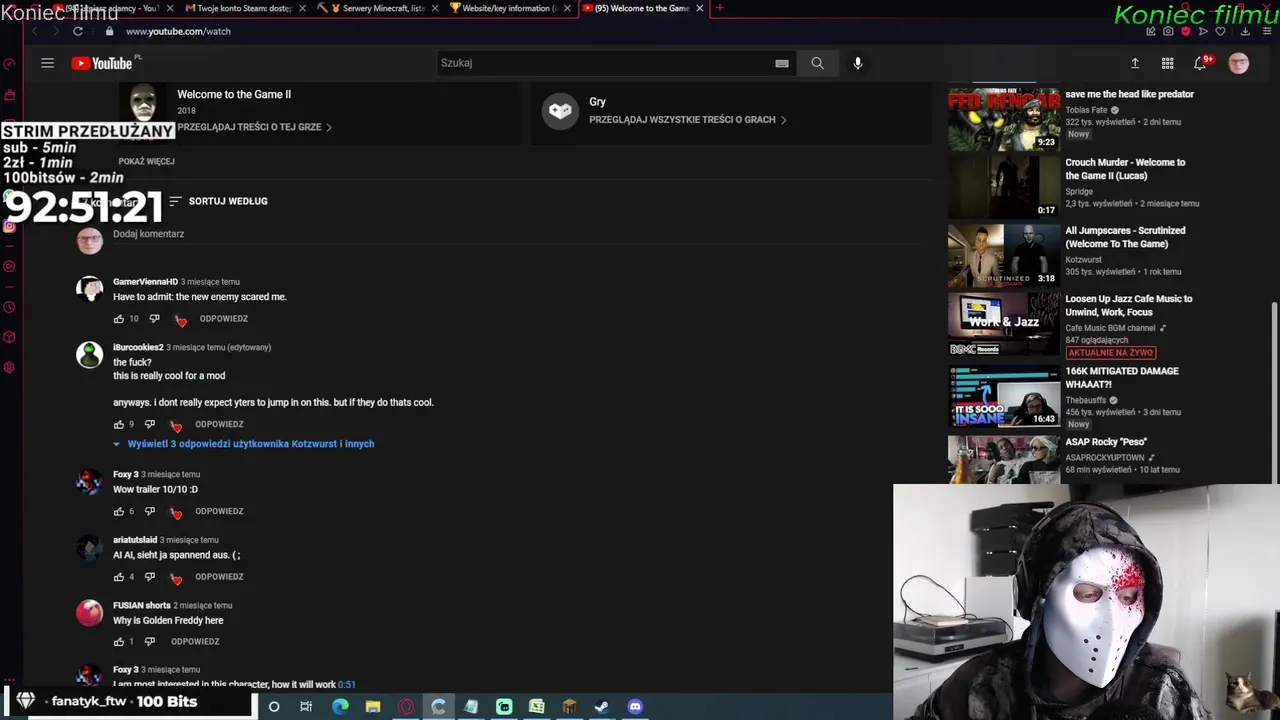1280x720 pixels.
Task: Click the magnifier search button
Action: point(817,63)
